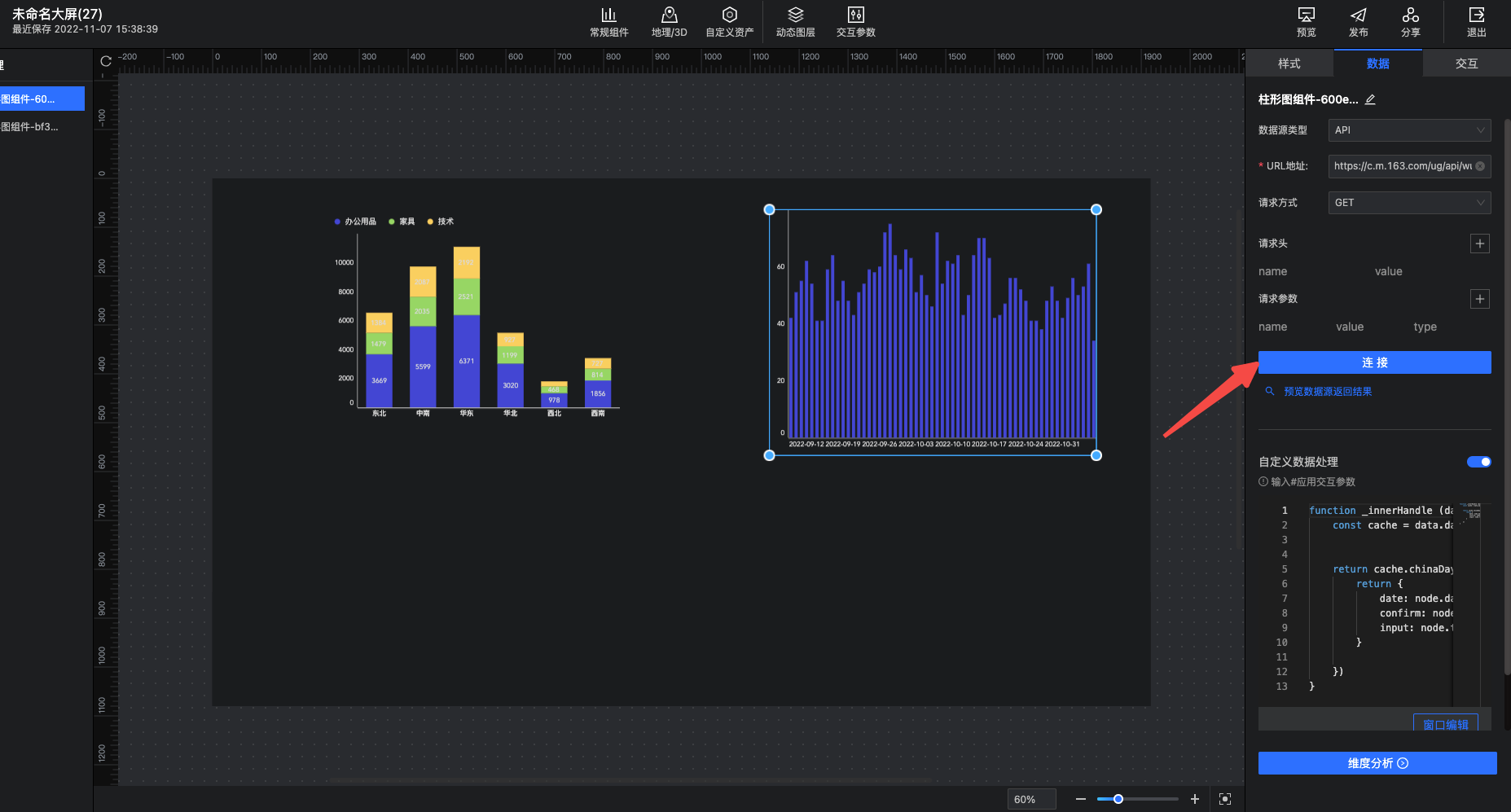Toggle the 自定义数据处理 switch

(1478, 462)
